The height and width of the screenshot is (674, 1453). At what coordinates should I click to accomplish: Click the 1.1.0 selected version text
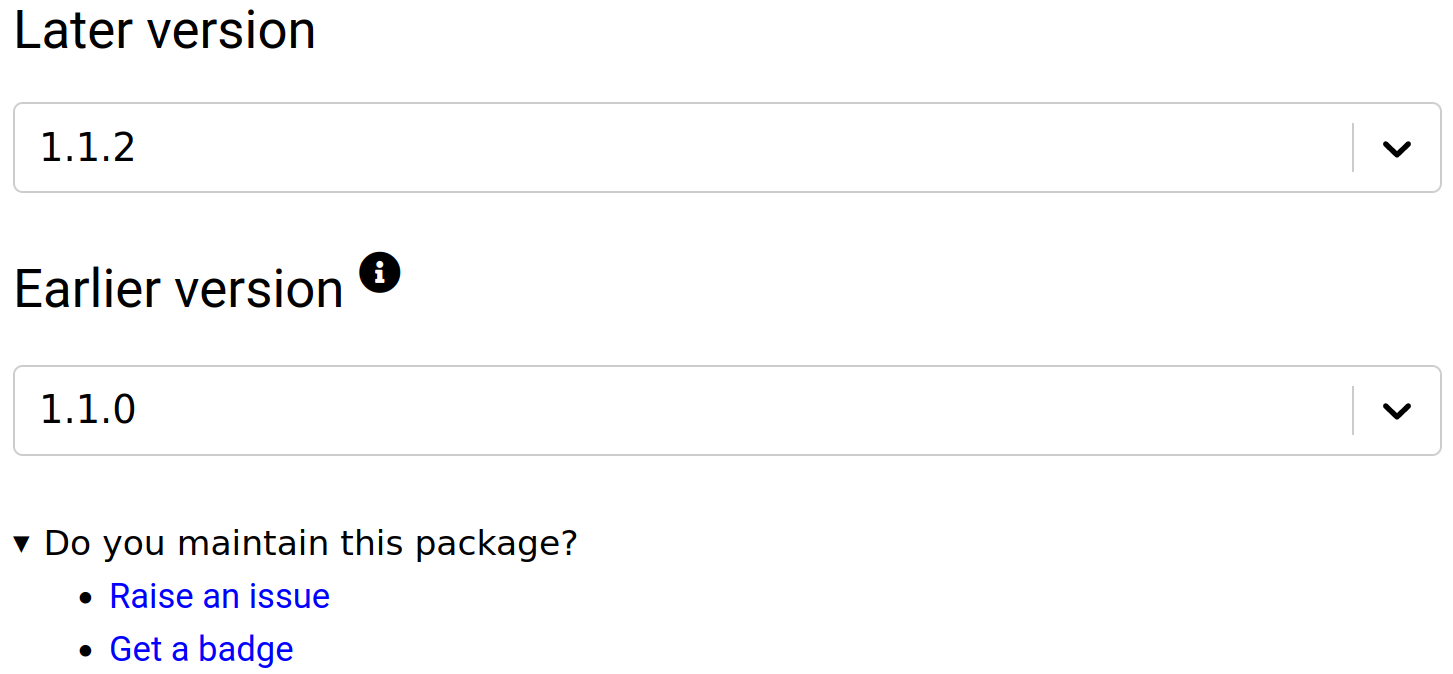point(88,410)
